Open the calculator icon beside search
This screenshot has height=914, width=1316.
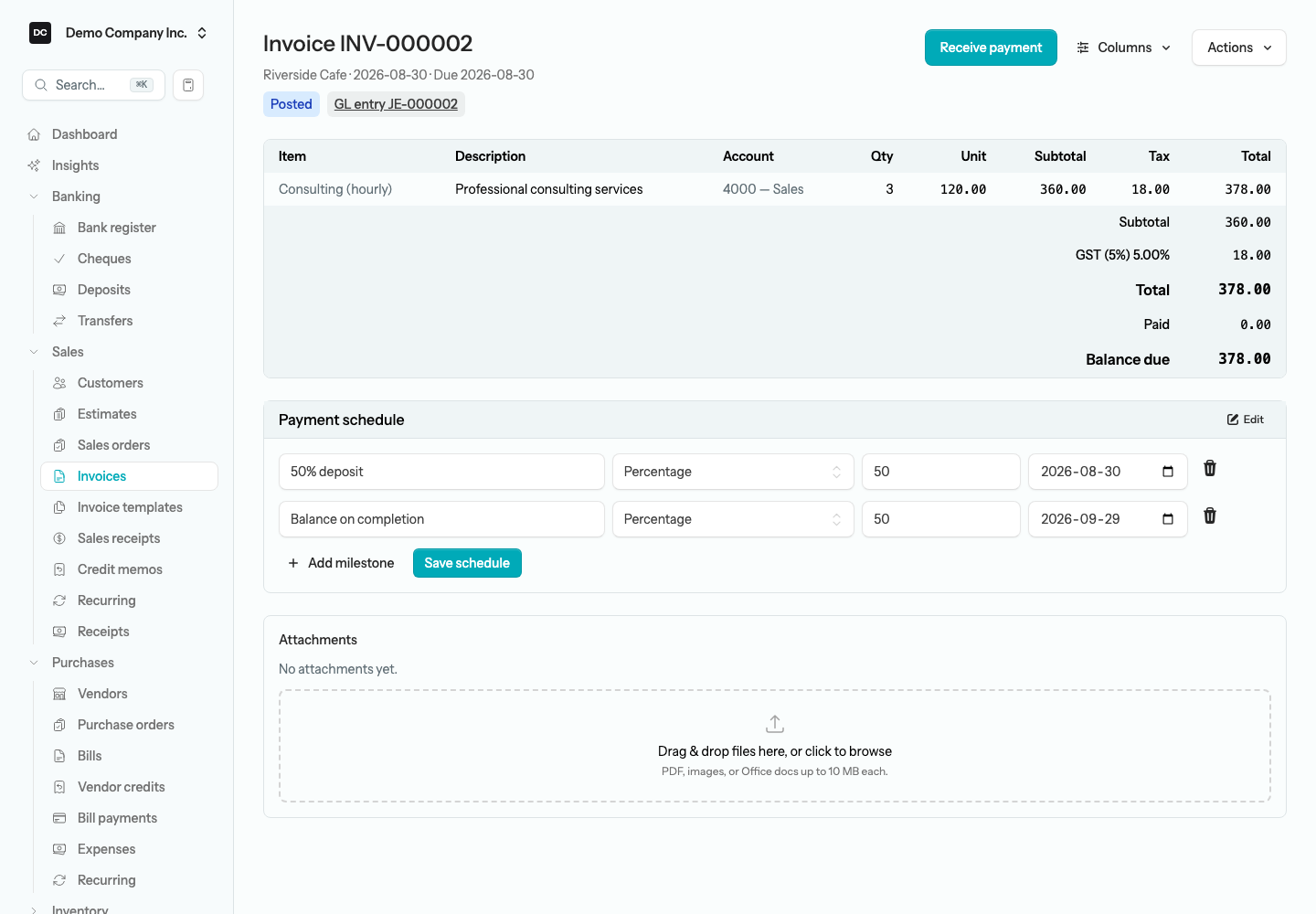pos(188,85)
